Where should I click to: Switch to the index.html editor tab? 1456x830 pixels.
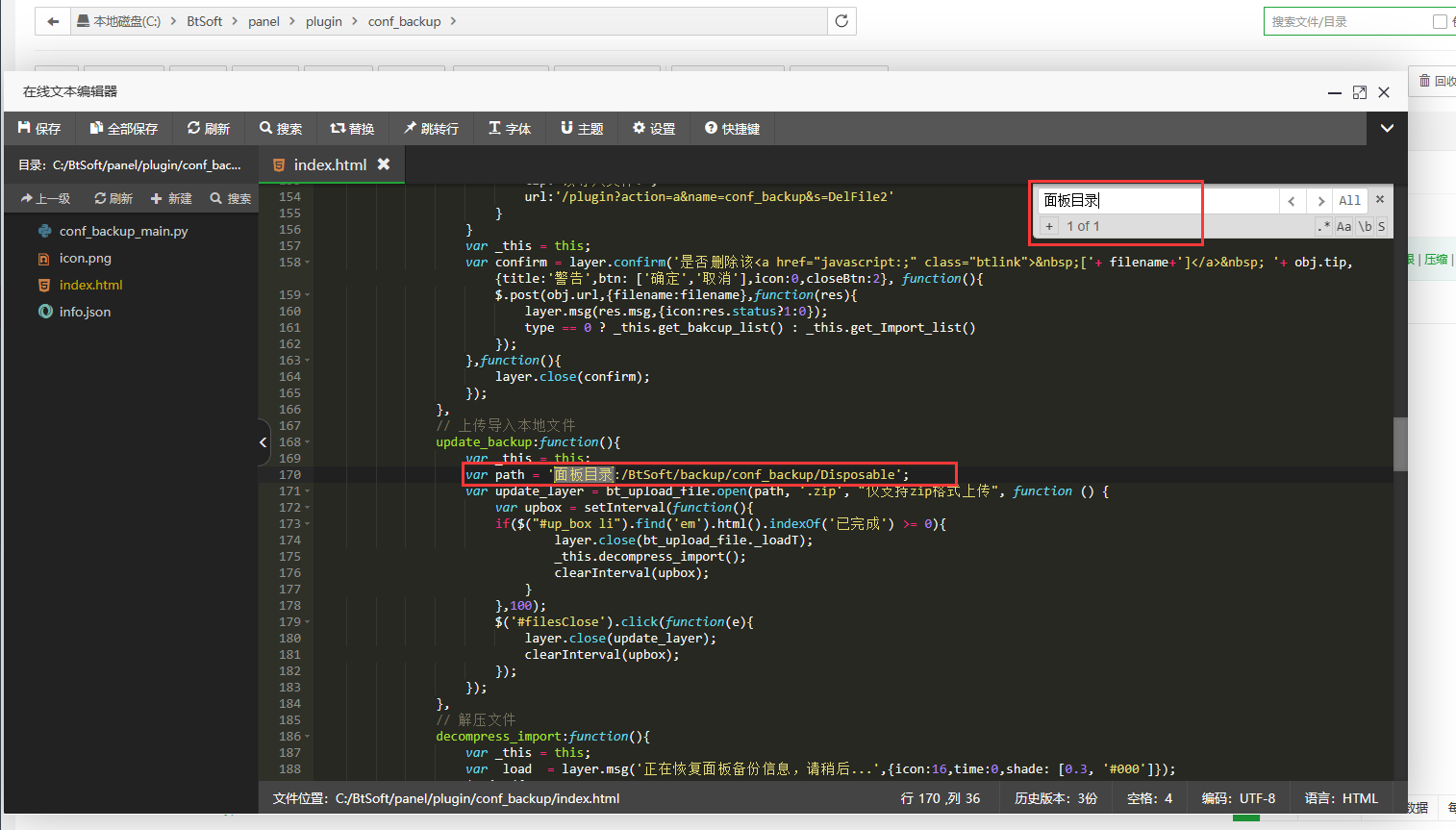point(330,164)
